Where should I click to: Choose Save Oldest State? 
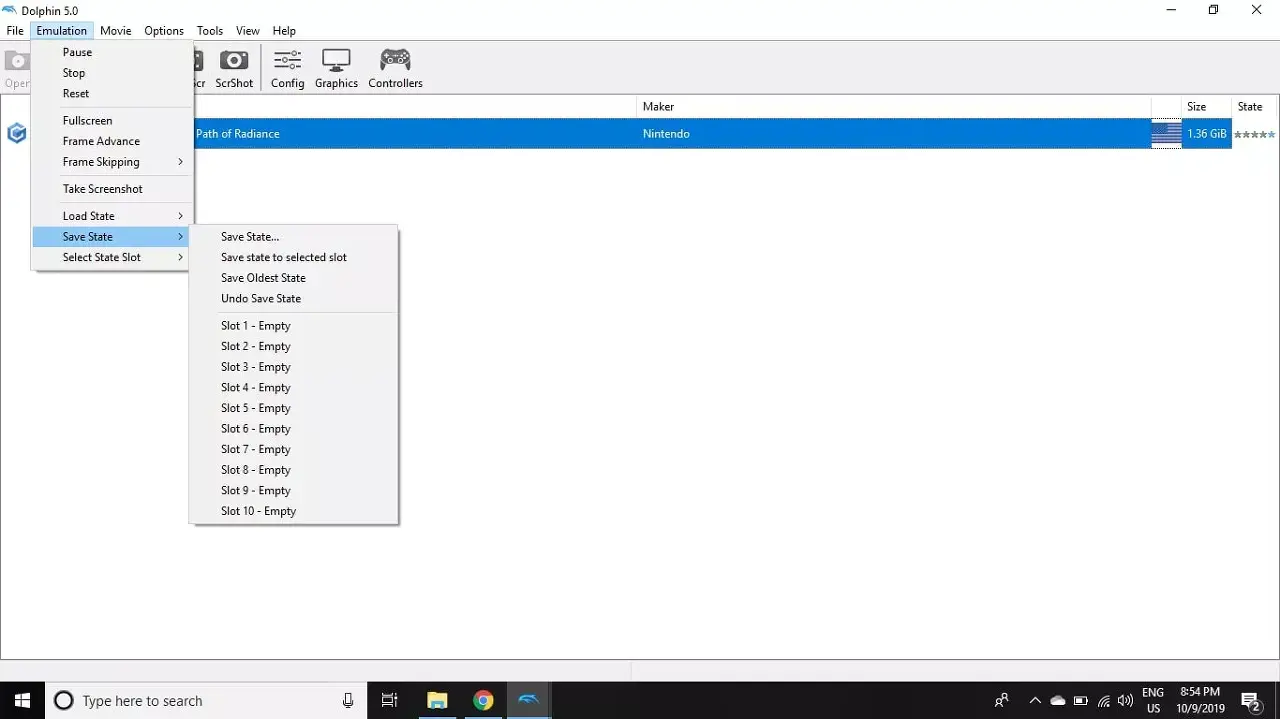tap(294, 278)
